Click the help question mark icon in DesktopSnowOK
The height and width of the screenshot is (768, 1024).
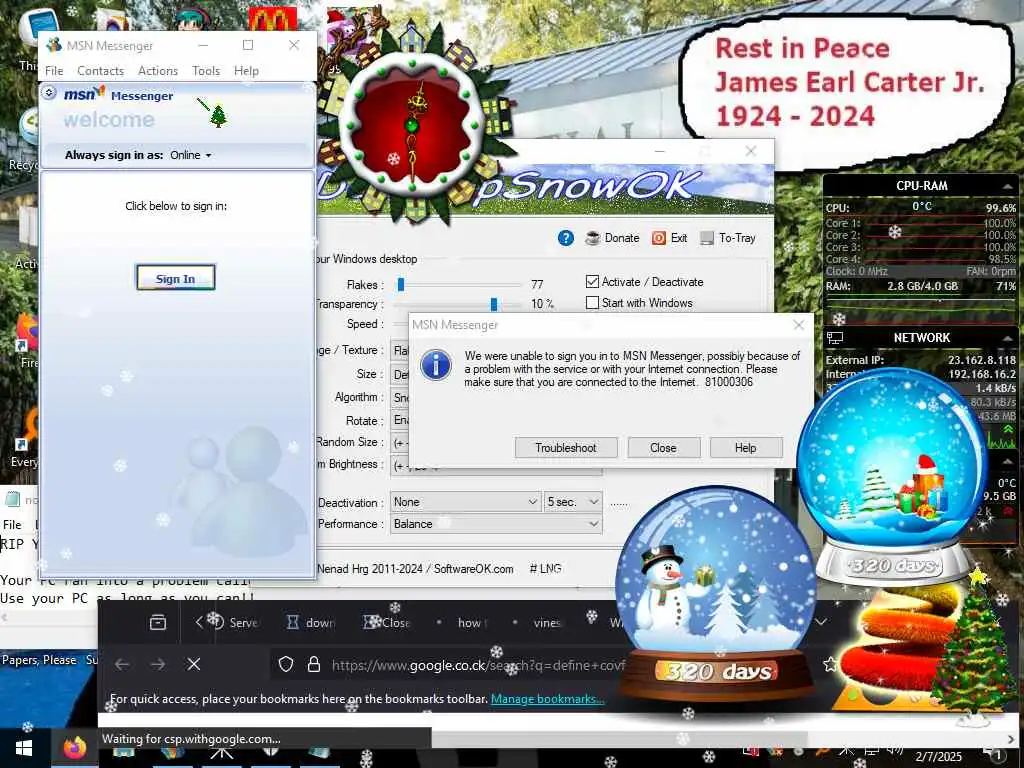(x=566, y=238)
